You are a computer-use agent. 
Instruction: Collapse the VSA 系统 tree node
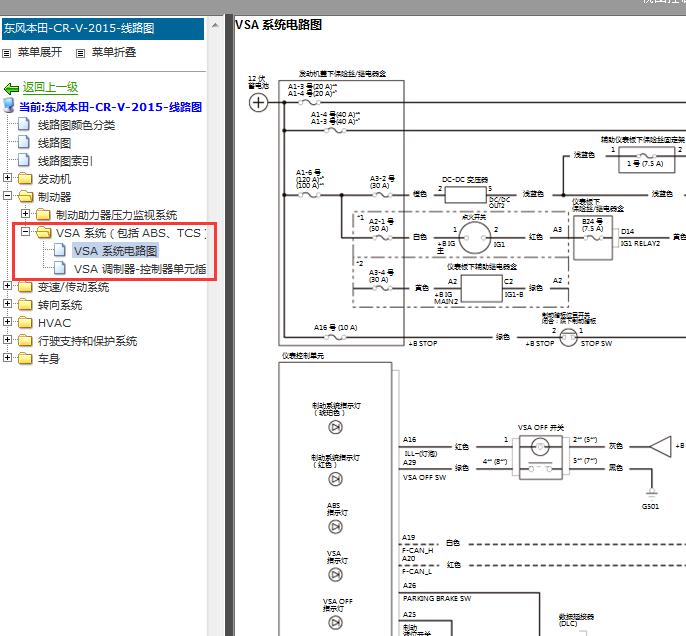25,231
